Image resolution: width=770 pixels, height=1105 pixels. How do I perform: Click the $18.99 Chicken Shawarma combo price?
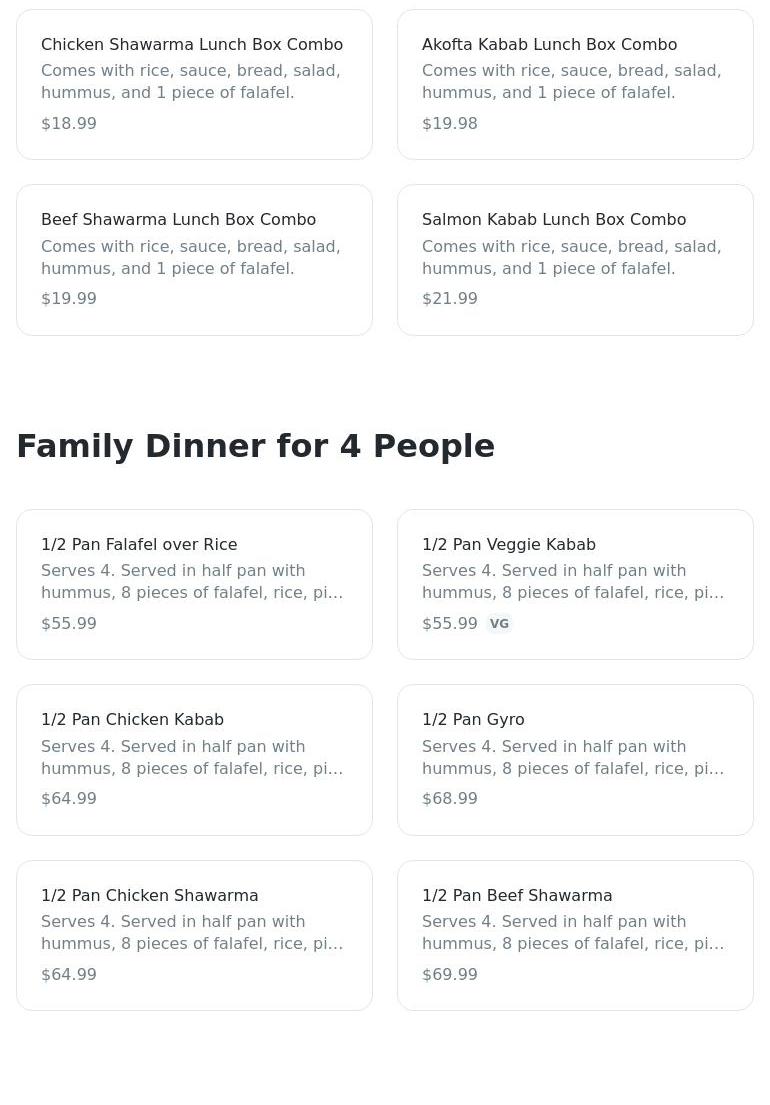click(x=69, y=124)
